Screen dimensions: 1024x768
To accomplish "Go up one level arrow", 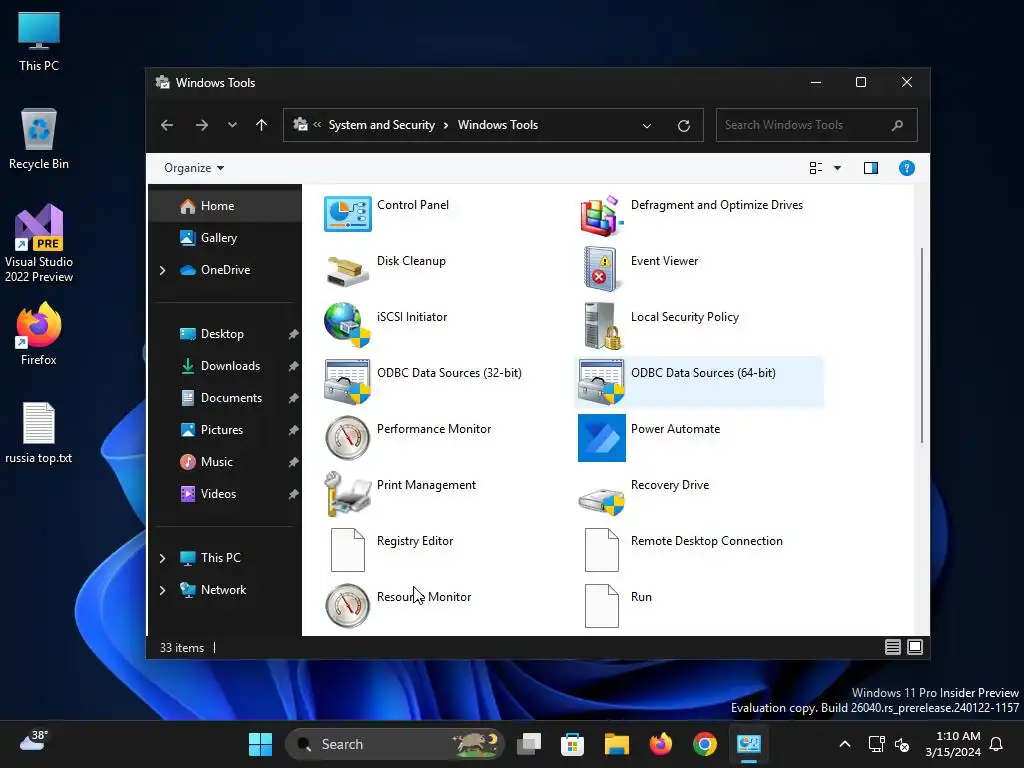I will click(261, 125).
